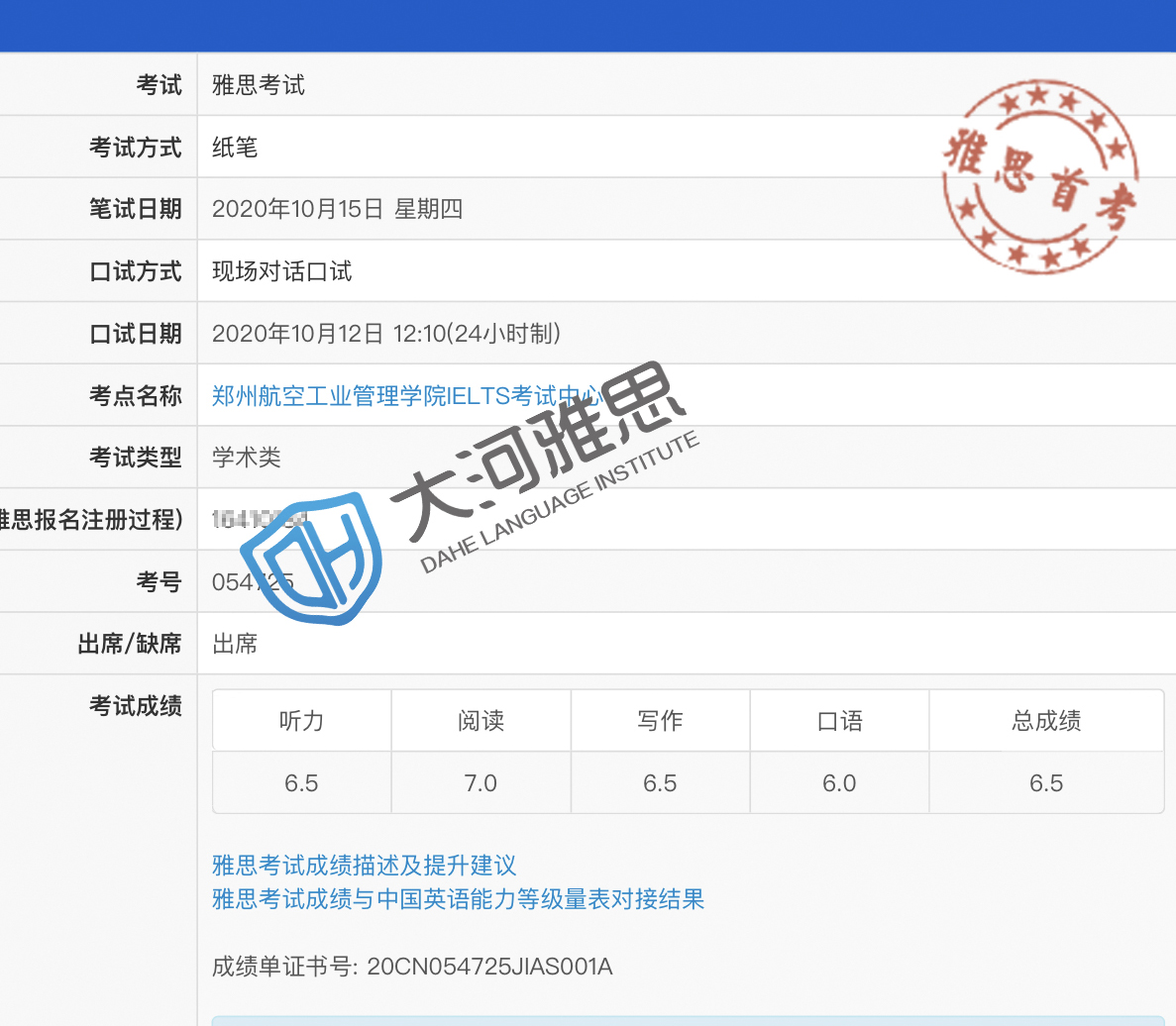Click the 现场对话口试 speaking mode value

(282, 270)
